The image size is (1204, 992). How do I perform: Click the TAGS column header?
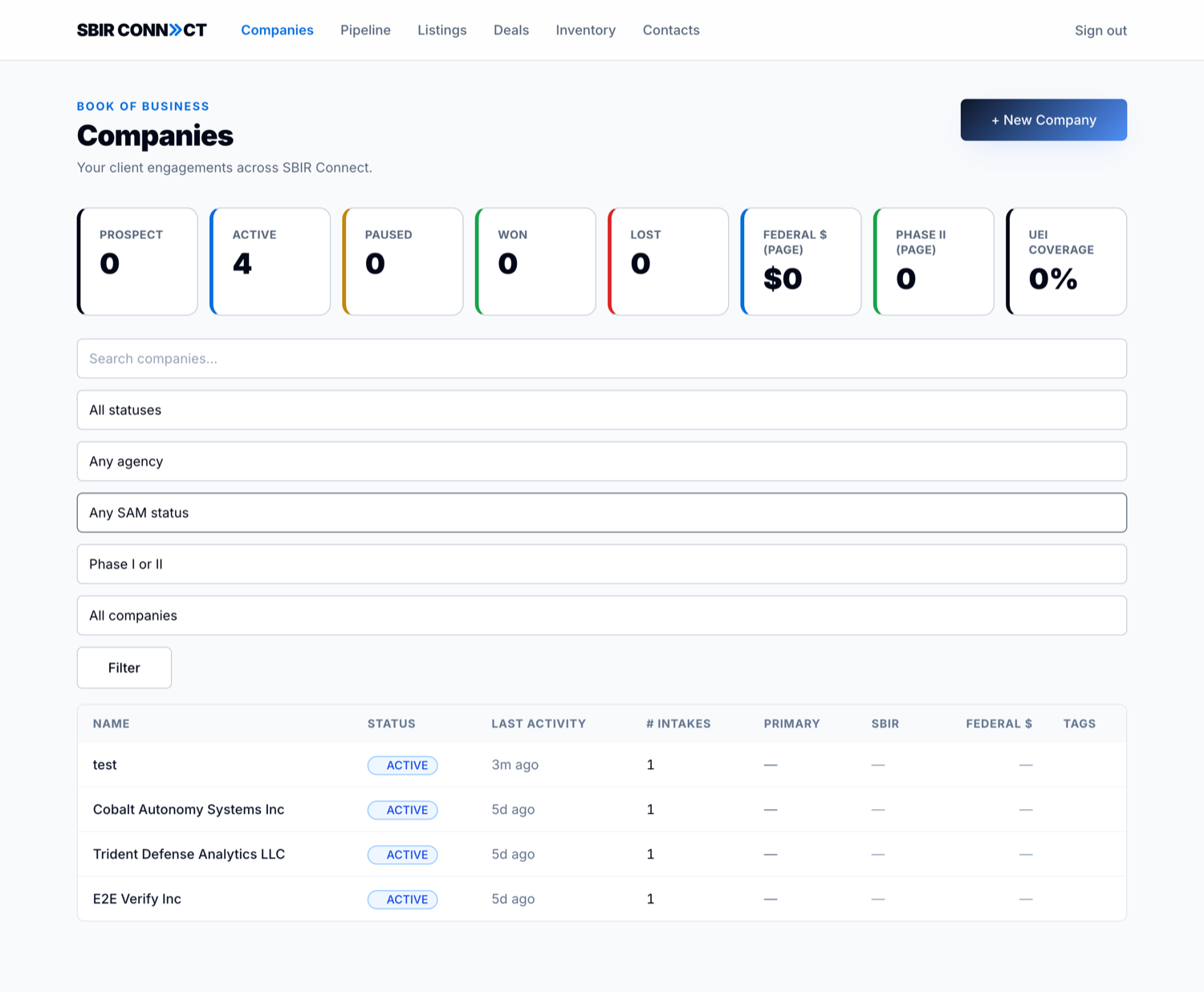point(1080,723)
